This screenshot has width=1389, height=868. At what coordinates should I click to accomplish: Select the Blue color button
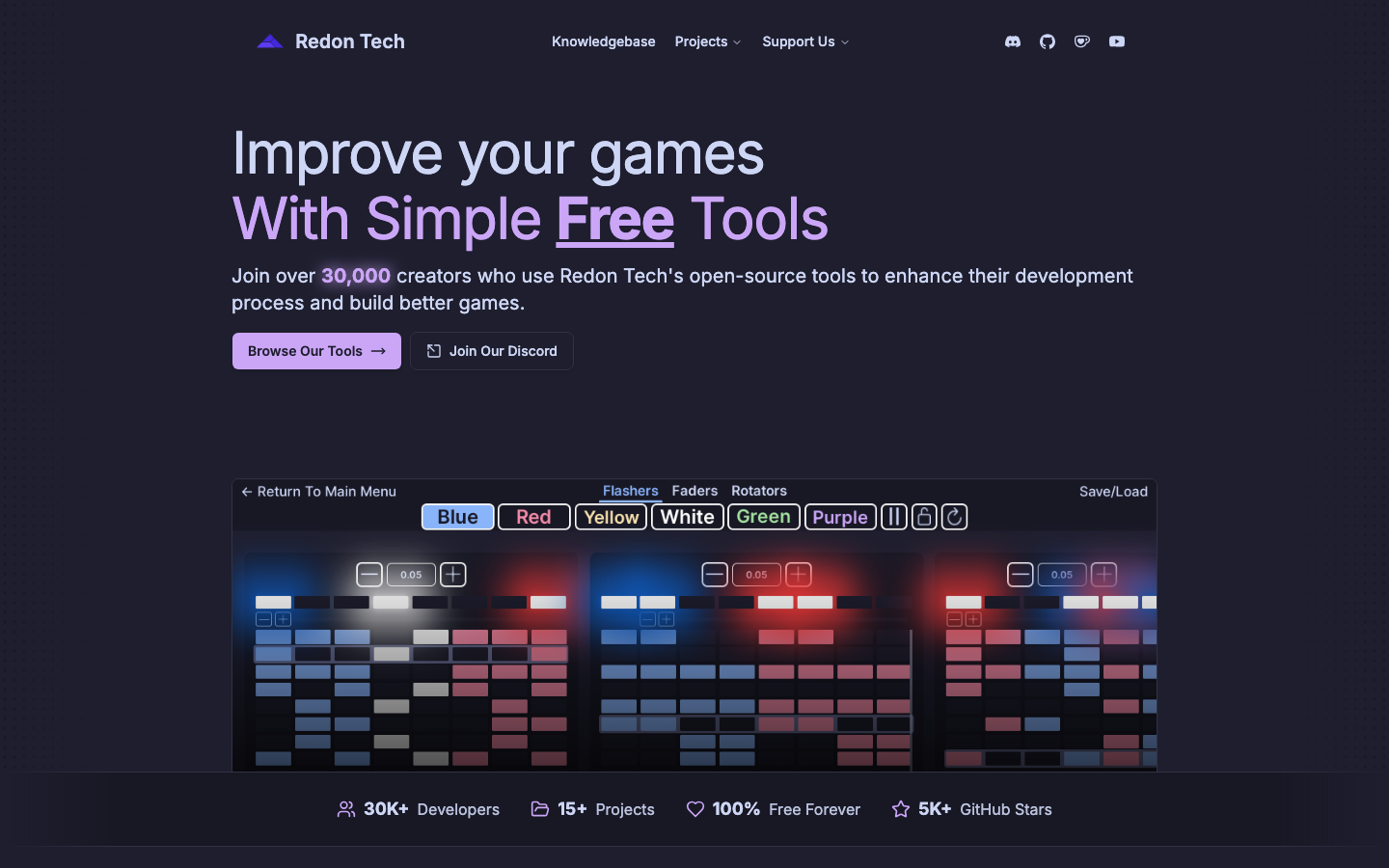click(458, 517)
